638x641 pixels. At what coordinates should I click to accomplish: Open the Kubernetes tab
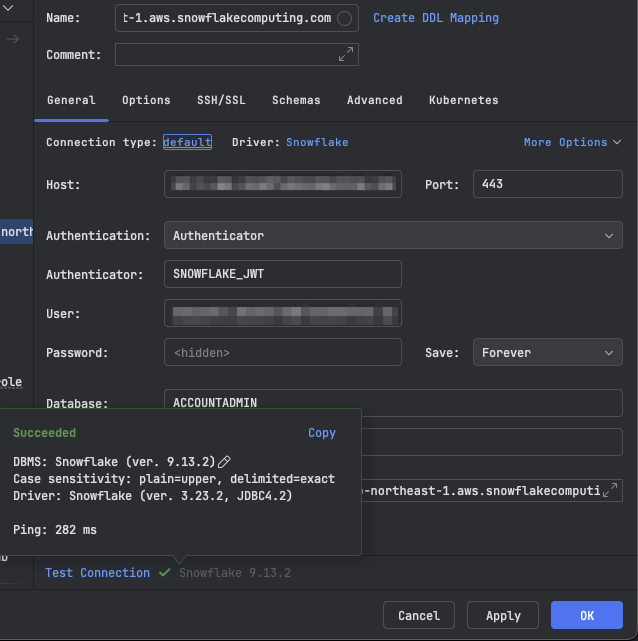(463, 100)
